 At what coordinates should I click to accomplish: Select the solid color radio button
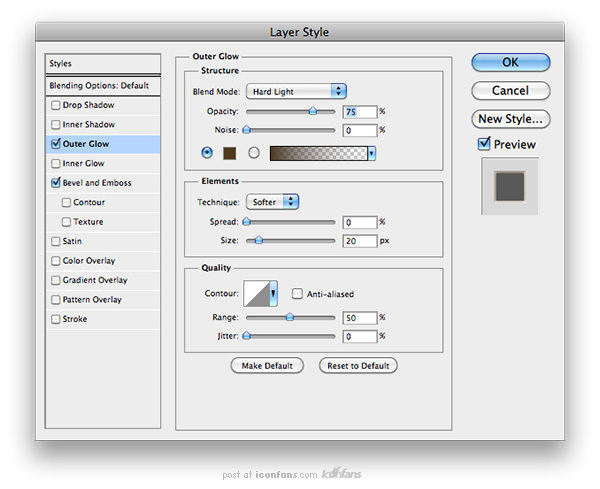207,153
